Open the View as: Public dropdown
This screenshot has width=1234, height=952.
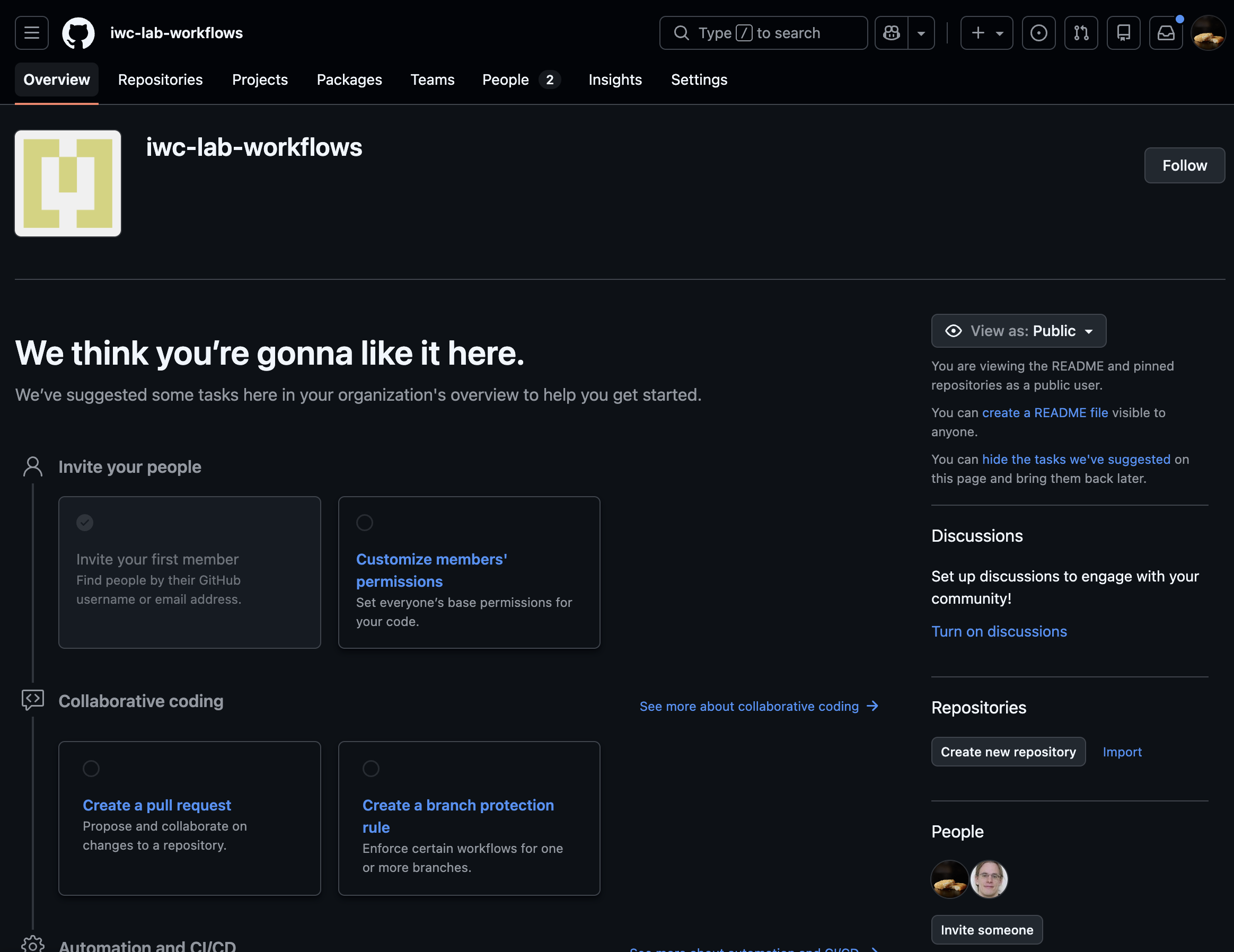(x=1018, y=331)
